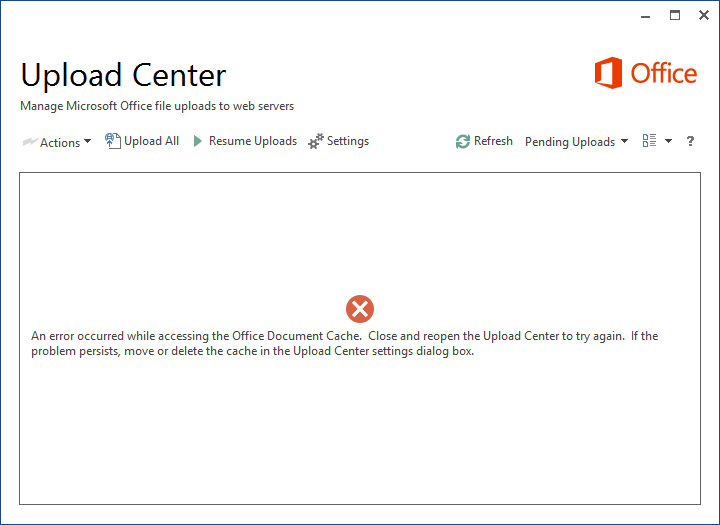Click the Upload All document icon

pyautogui.click(x=112, y=141)
